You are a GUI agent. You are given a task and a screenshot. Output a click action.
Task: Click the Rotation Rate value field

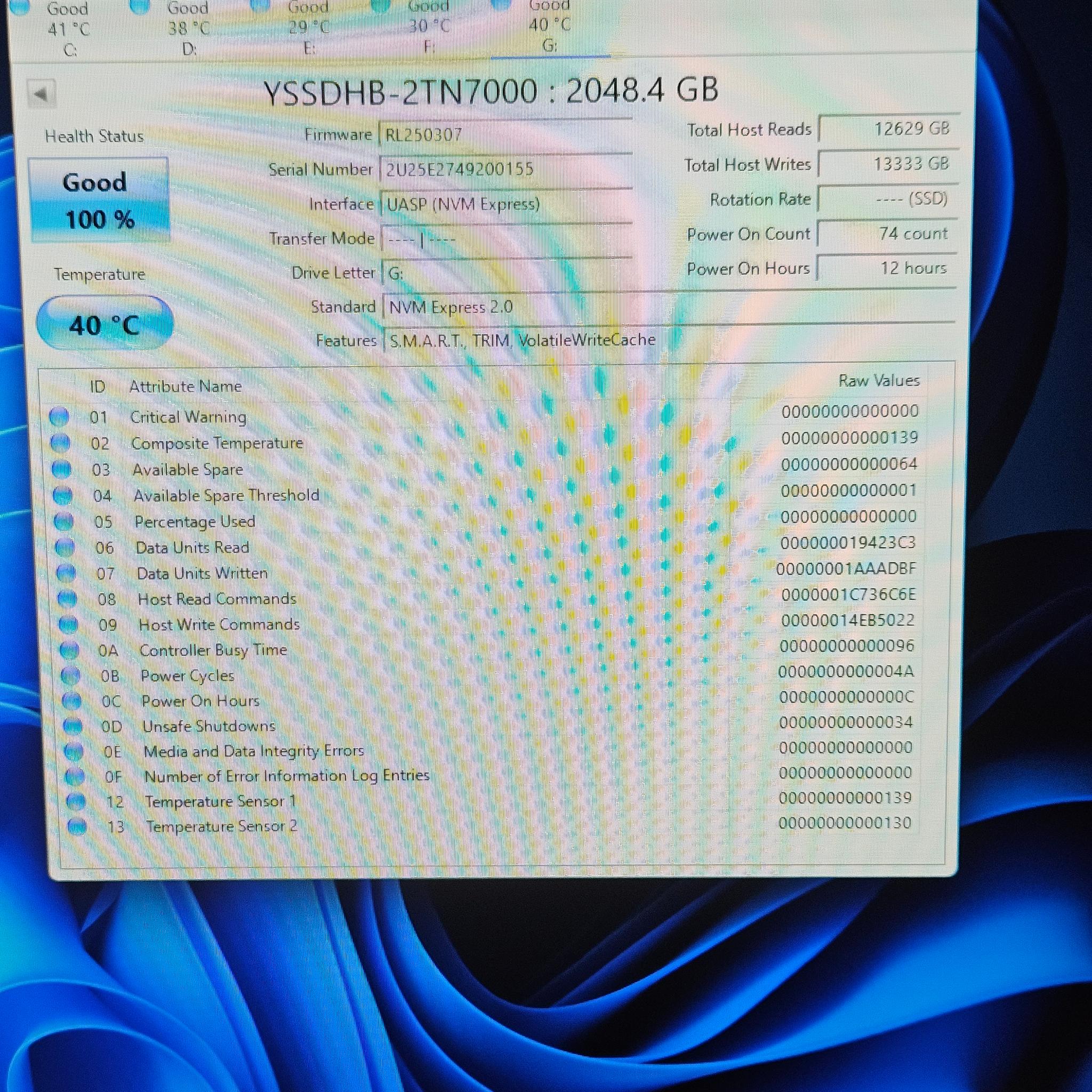[x=887, y=198]
